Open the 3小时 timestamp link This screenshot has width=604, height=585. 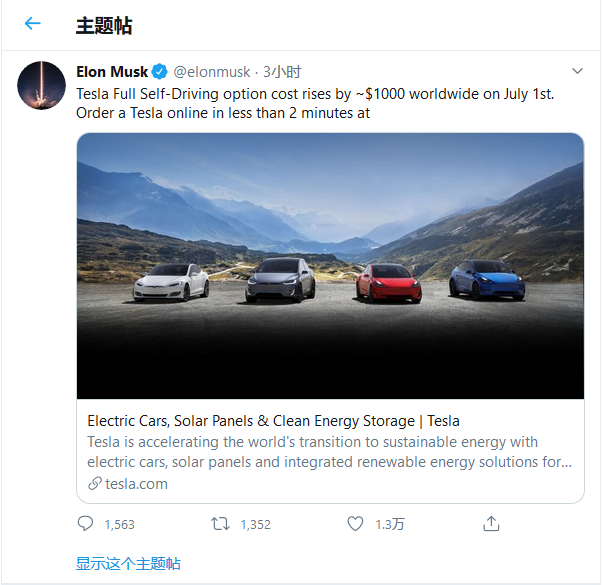point(282,72)
